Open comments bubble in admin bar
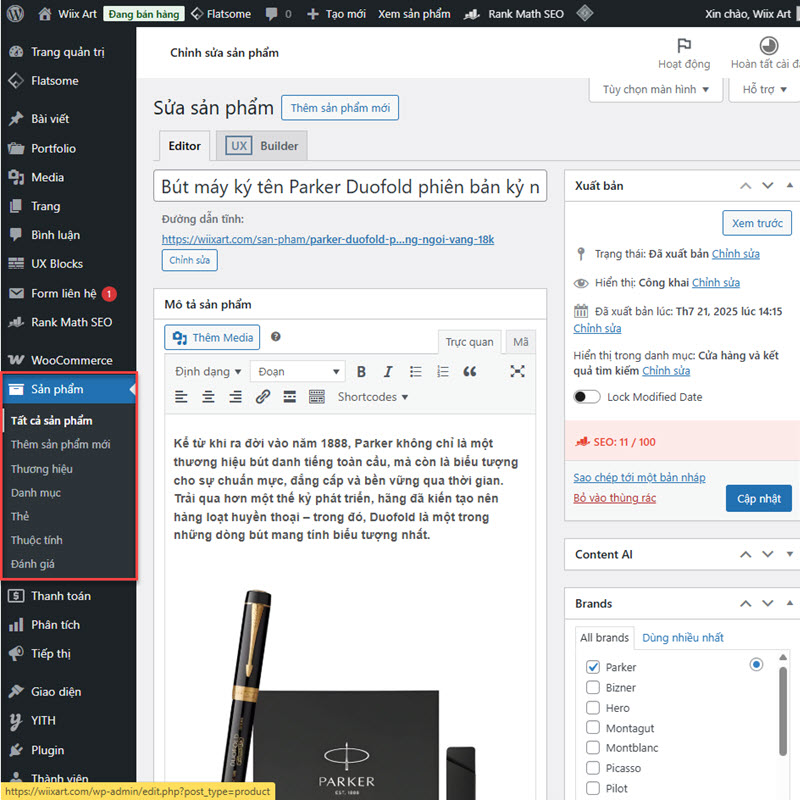This screenshot has height=800, width=800. coord(279,14)
